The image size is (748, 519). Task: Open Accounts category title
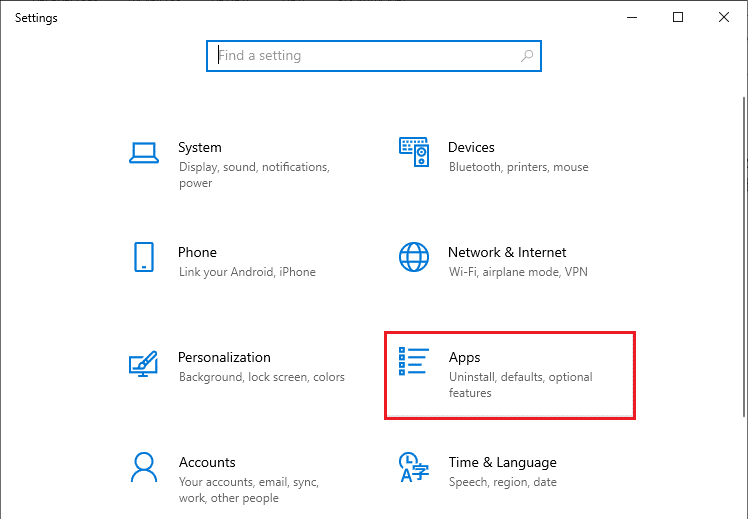(x=207, y=462)
